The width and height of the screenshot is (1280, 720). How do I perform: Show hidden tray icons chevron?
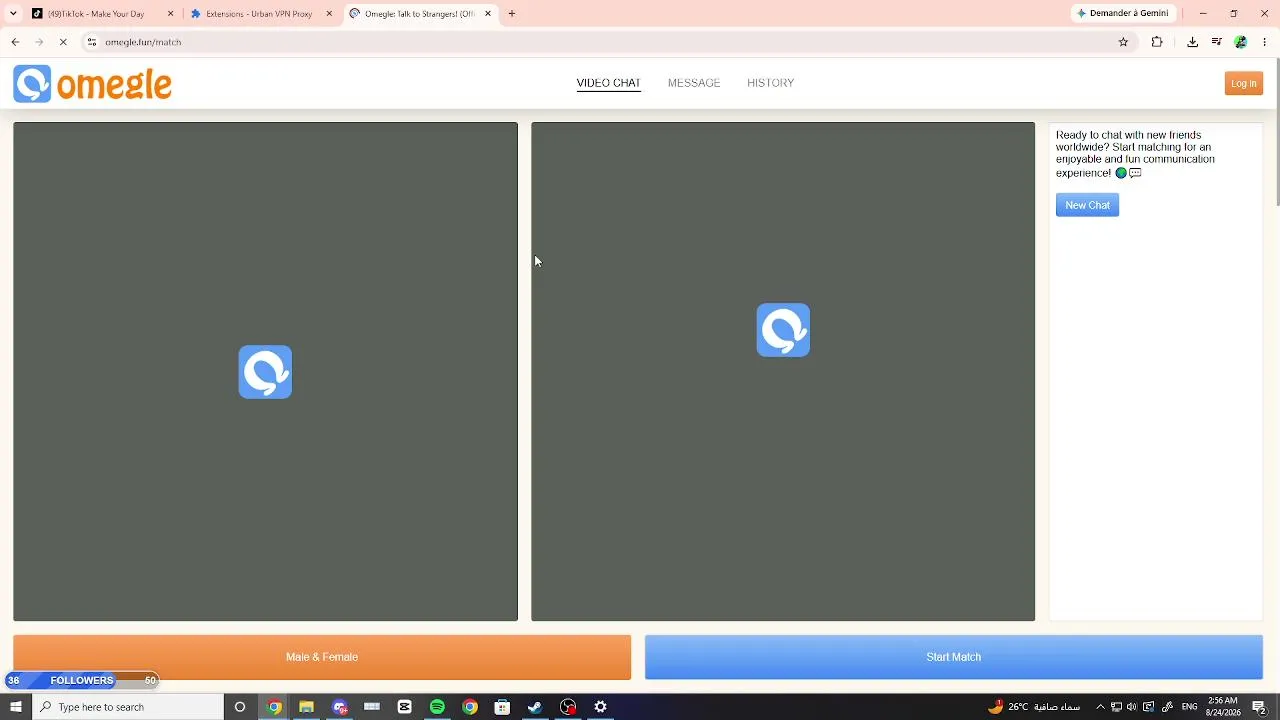click(x=1100, y=707)
